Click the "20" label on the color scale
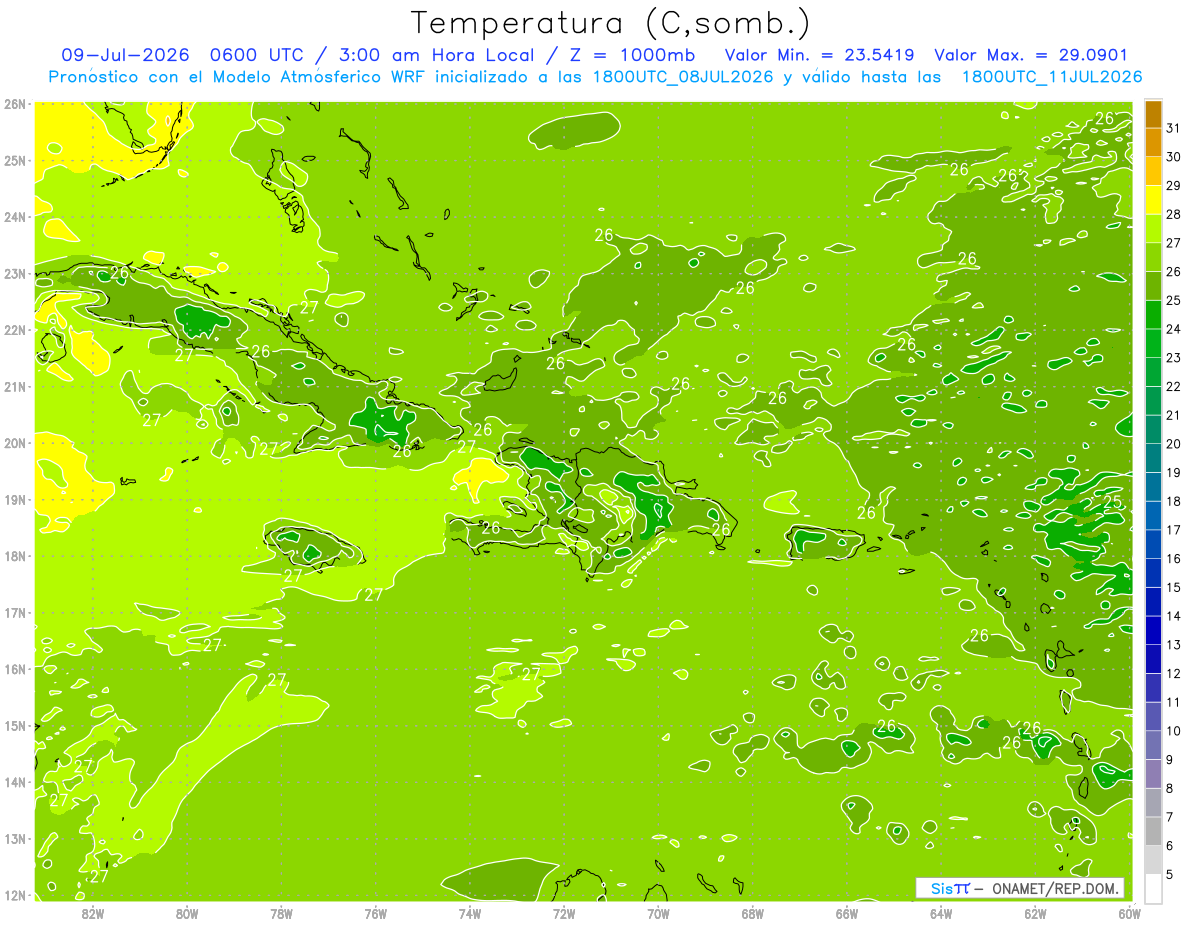Screen dimensions: 1200x927 click(x=1173, y=444)
